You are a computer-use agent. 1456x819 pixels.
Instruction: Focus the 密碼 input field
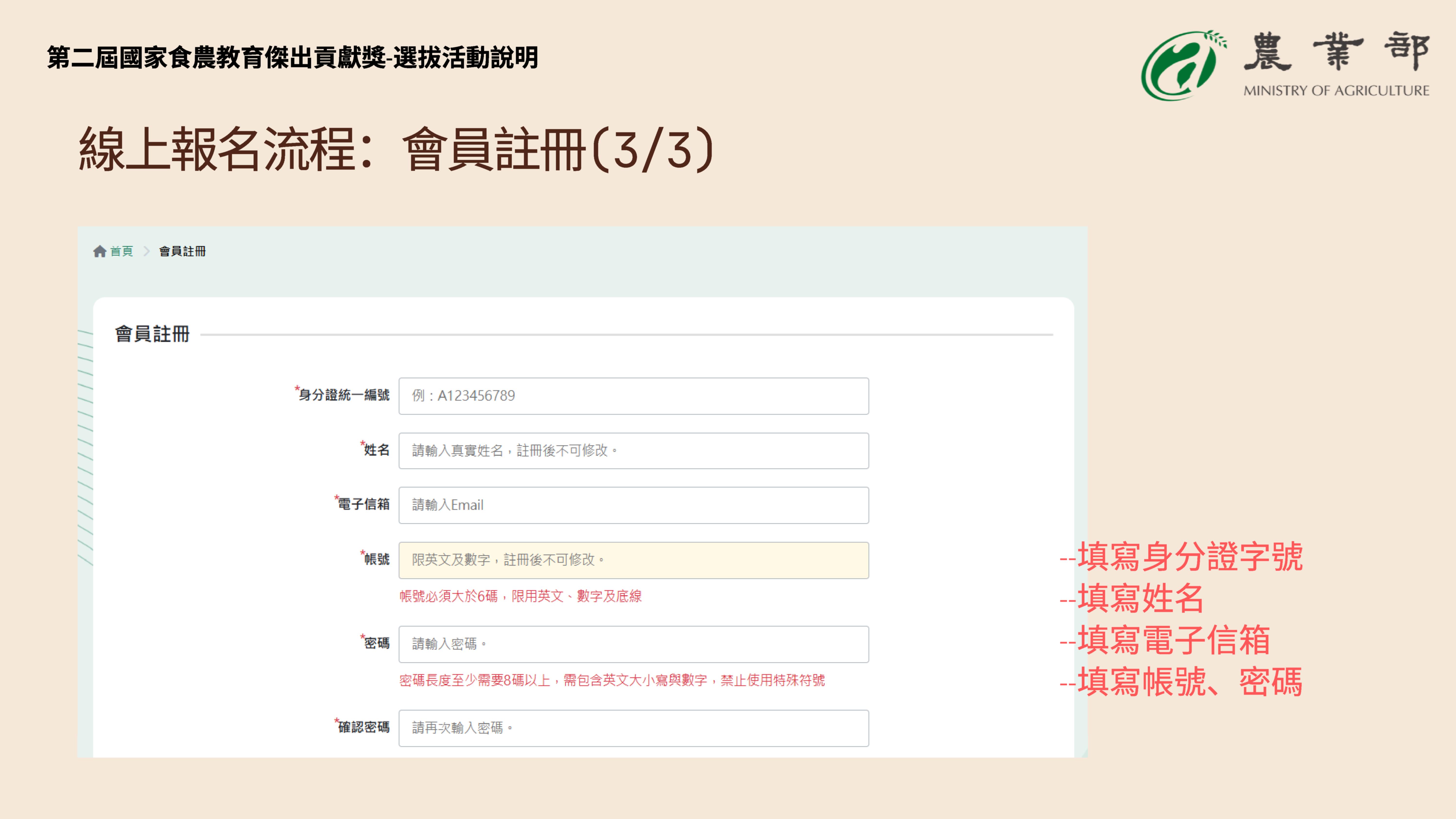click(x=634, y=644)
